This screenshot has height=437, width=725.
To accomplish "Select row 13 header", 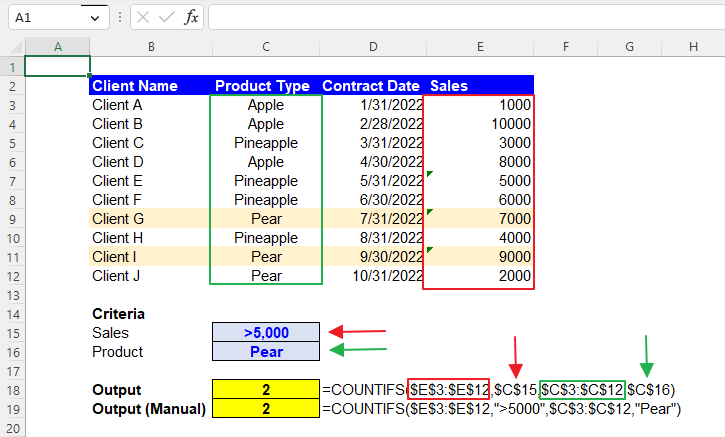I will [12, 295].
